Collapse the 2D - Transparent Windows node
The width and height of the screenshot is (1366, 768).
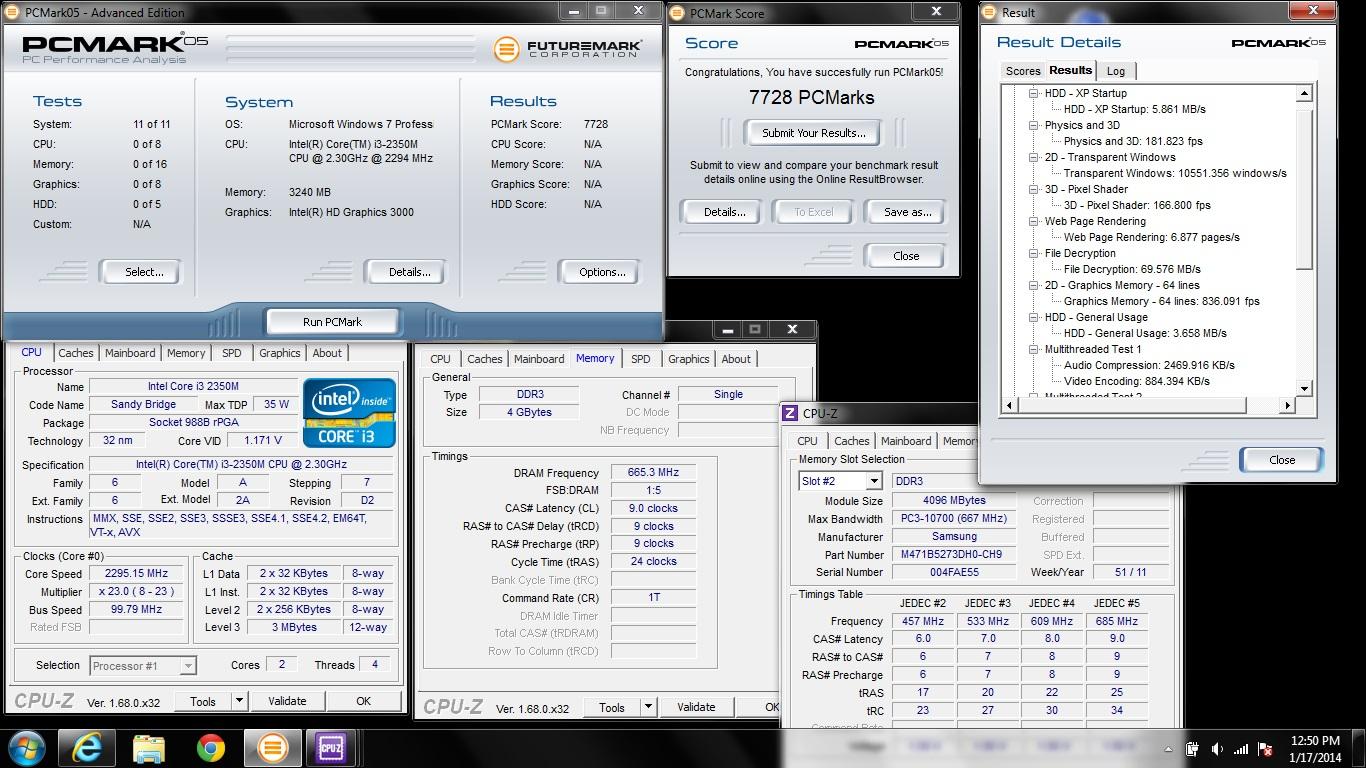tap(1034, 157)
